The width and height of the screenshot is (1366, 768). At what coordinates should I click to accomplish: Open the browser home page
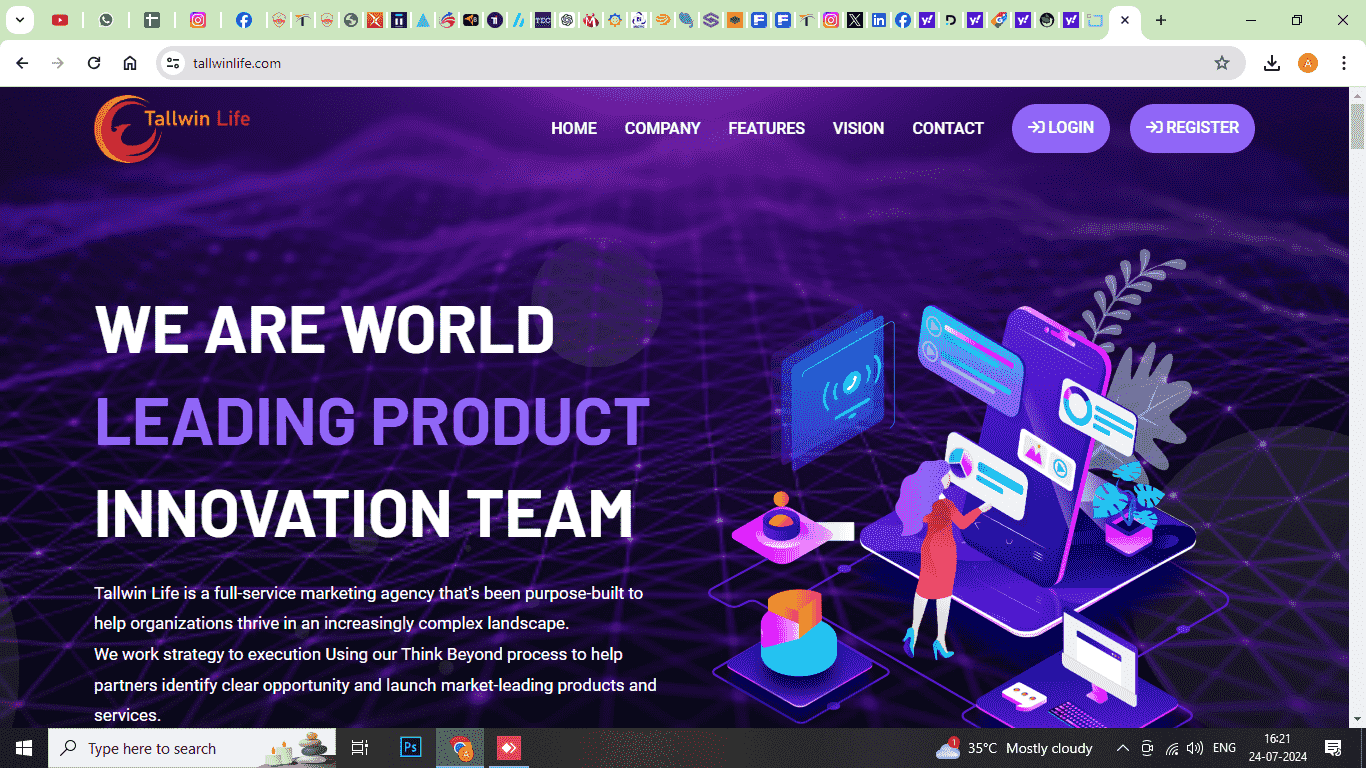(x=130, y=63)
